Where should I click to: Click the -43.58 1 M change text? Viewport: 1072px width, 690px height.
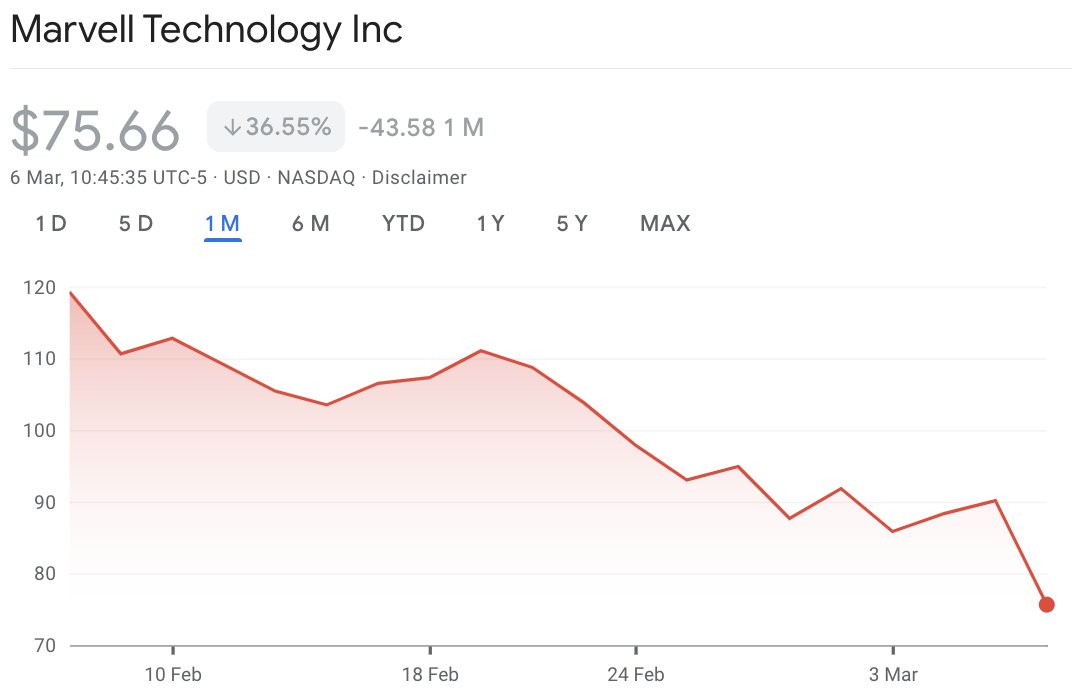coord(421,127)
